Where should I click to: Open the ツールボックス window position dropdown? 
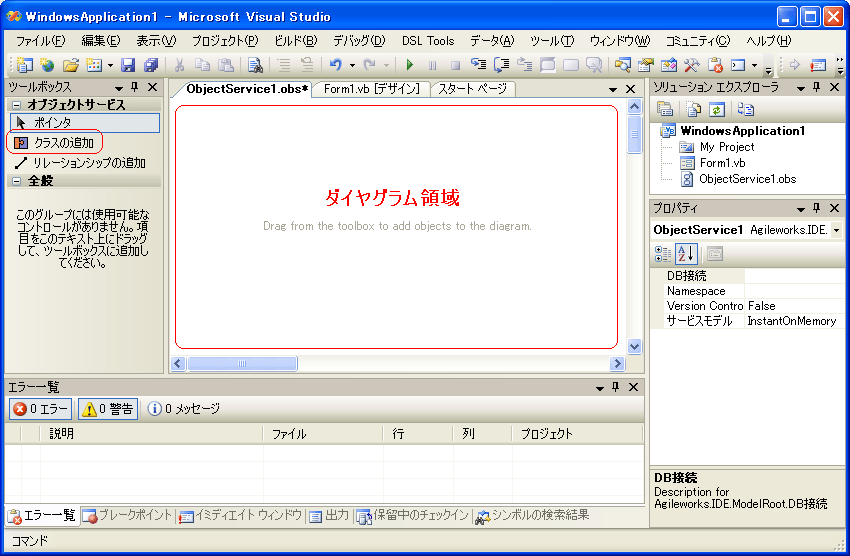coord(119,88)
